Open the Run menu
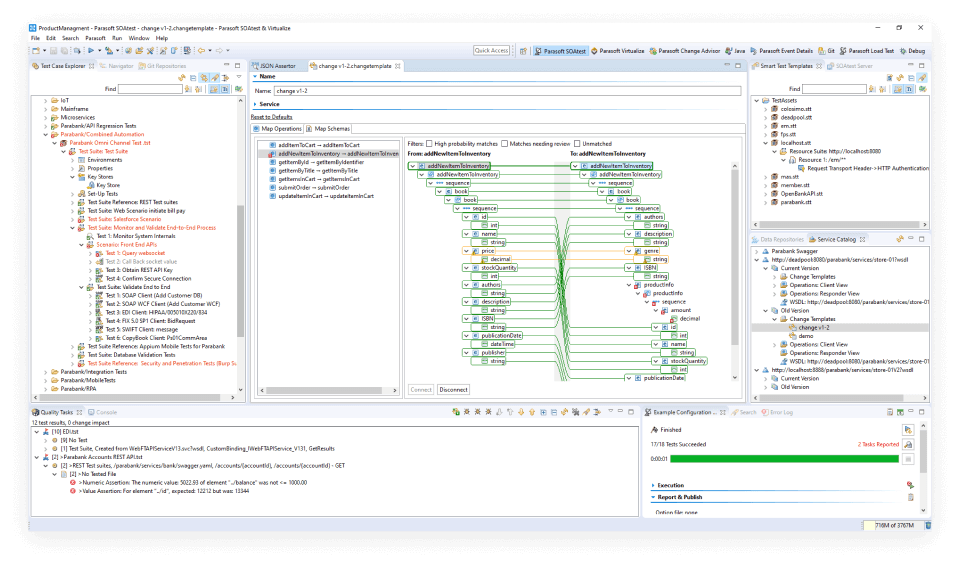Image resolution: width=960 pixels, height=566 pixels. point(117,38)
